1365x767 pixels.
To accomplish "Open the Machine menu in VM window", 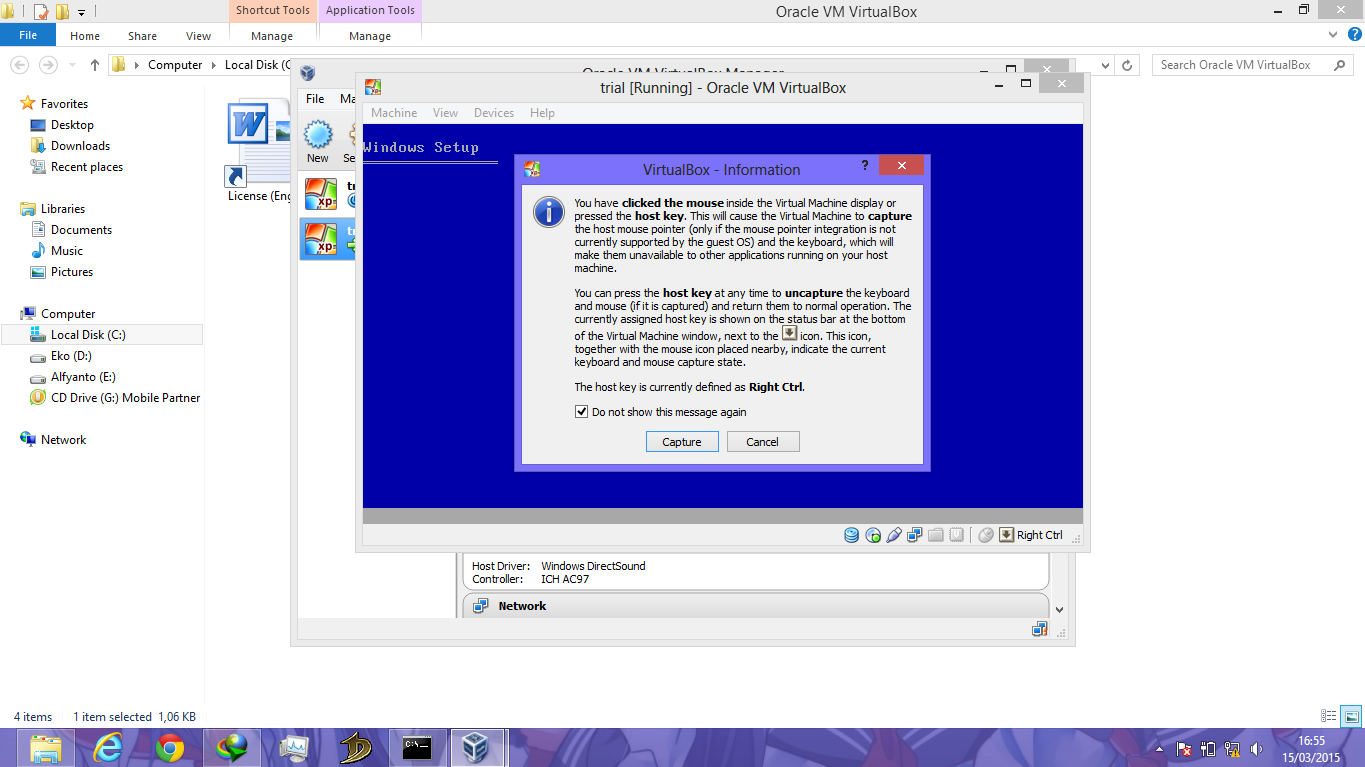I will [394, 113].
